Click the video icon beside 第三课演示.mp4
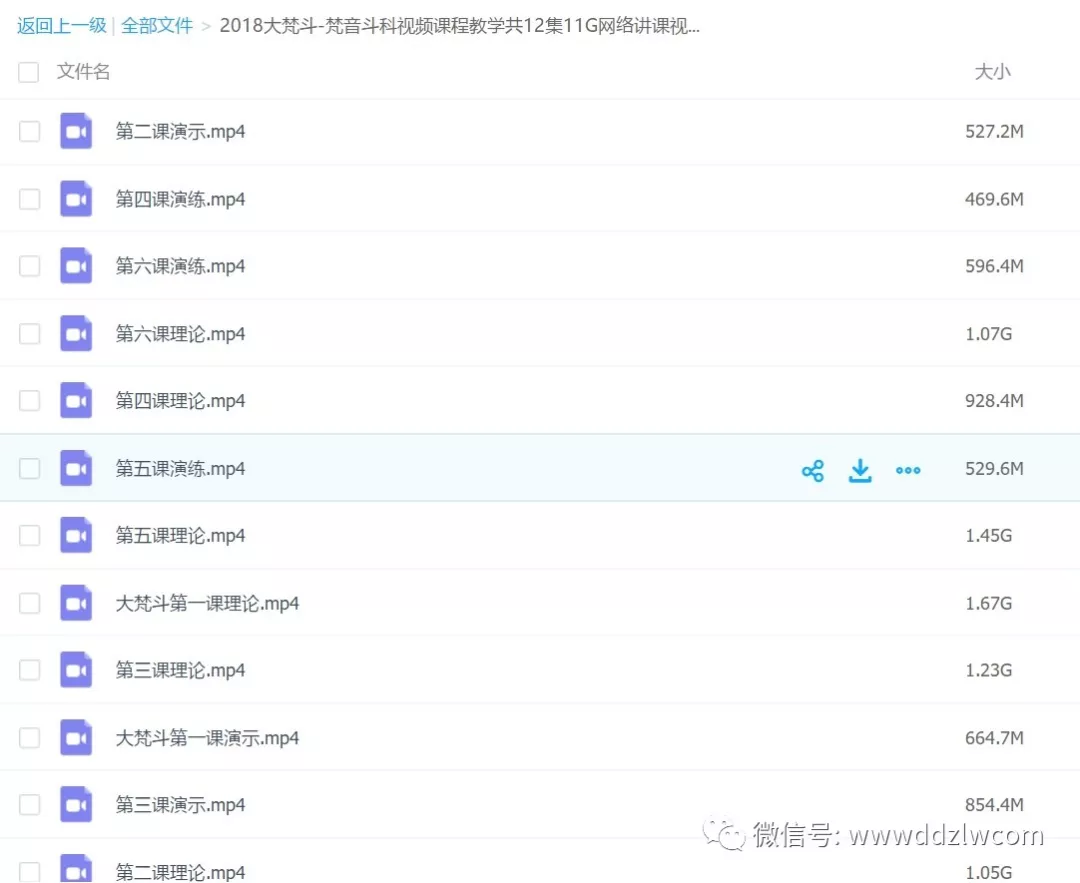The height and width of the screenshot is (883, 1080). 76,805
